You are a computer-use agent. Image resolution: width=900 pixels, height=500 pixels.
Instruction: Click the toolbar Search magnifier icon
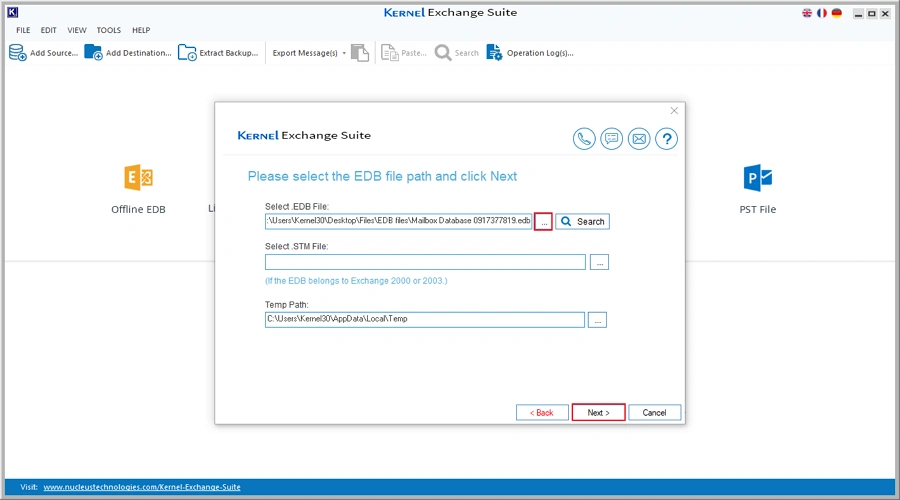[x=443, y=53]
